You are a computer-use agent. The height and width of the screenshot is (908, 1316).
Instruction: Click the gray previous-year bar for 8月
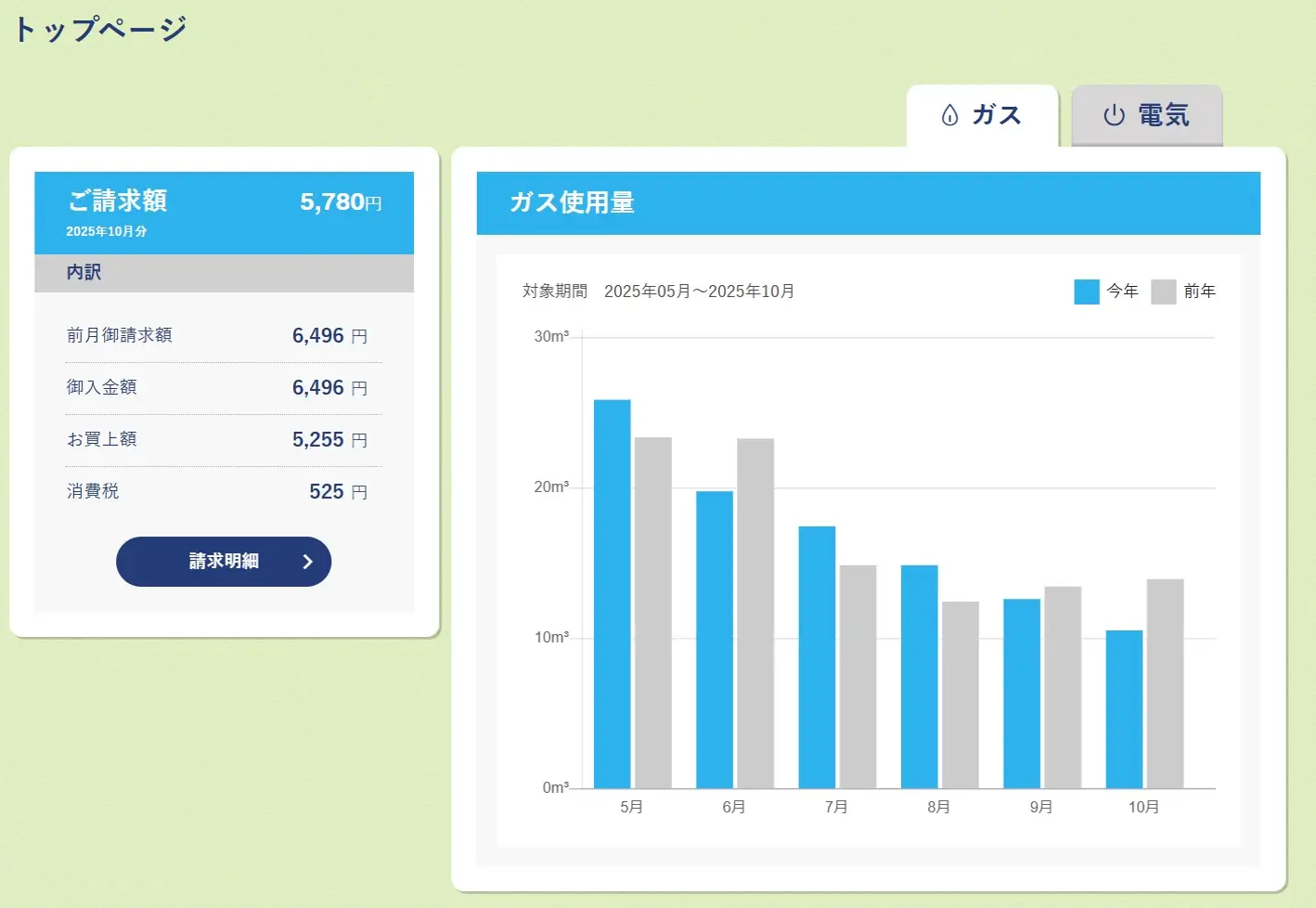tap(961, 694)
